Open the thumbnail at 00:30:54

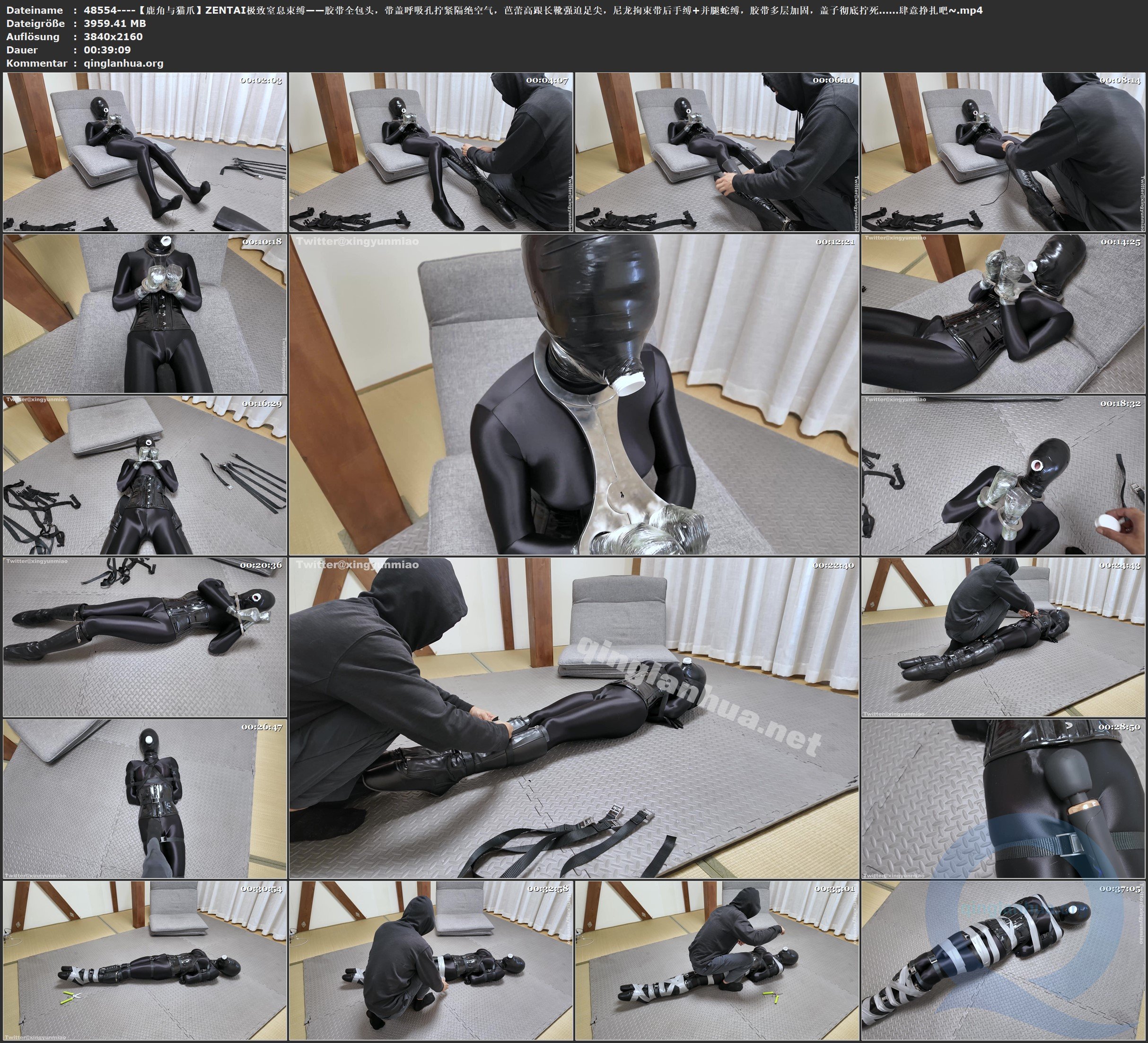point(145,960)
